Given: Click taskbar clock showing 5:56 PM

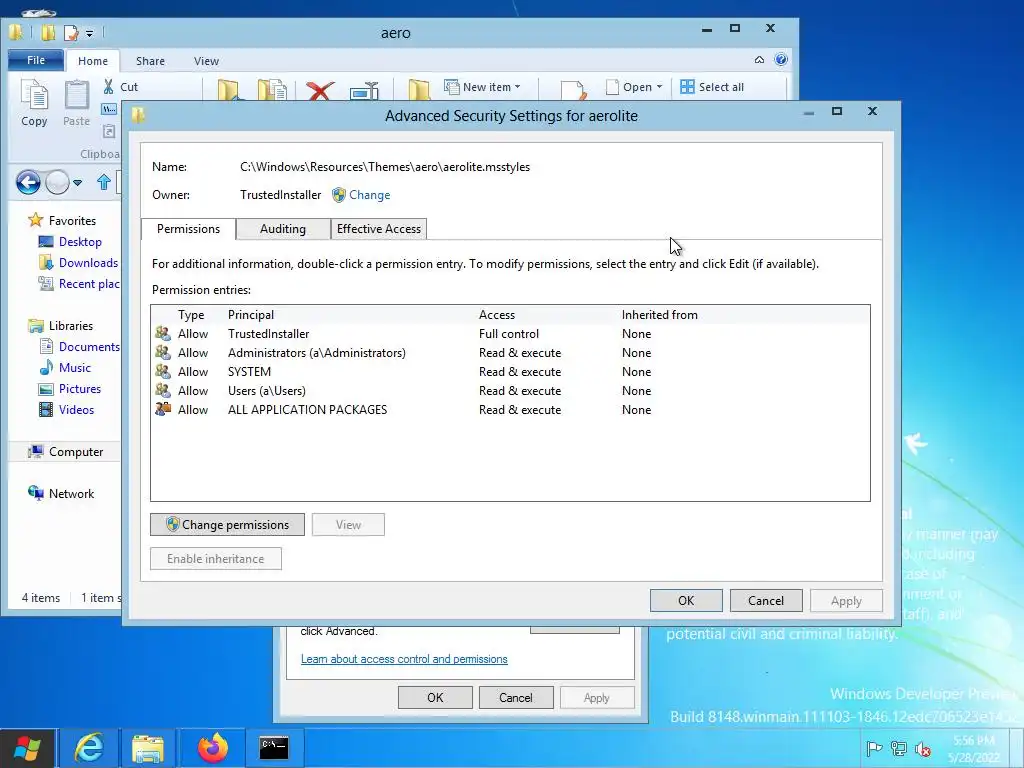Looking at the screenshot, I should pyautogui.click(x=974, y=748).
